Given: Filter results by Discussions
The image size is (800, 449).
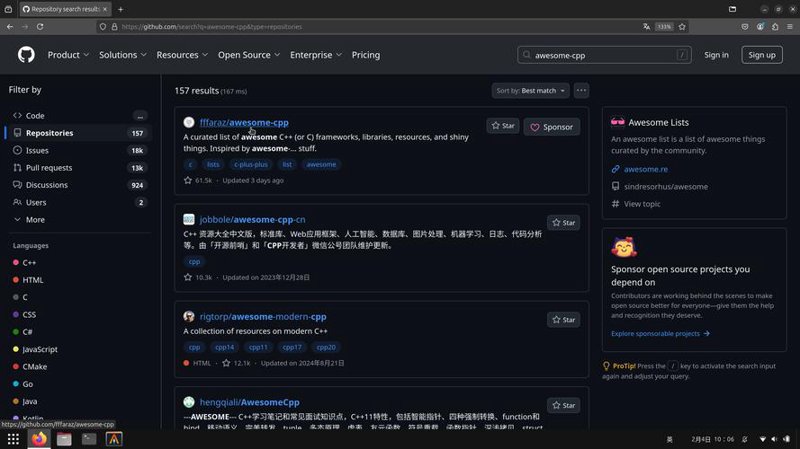Looking at the screenshot, I should (78, 185).
